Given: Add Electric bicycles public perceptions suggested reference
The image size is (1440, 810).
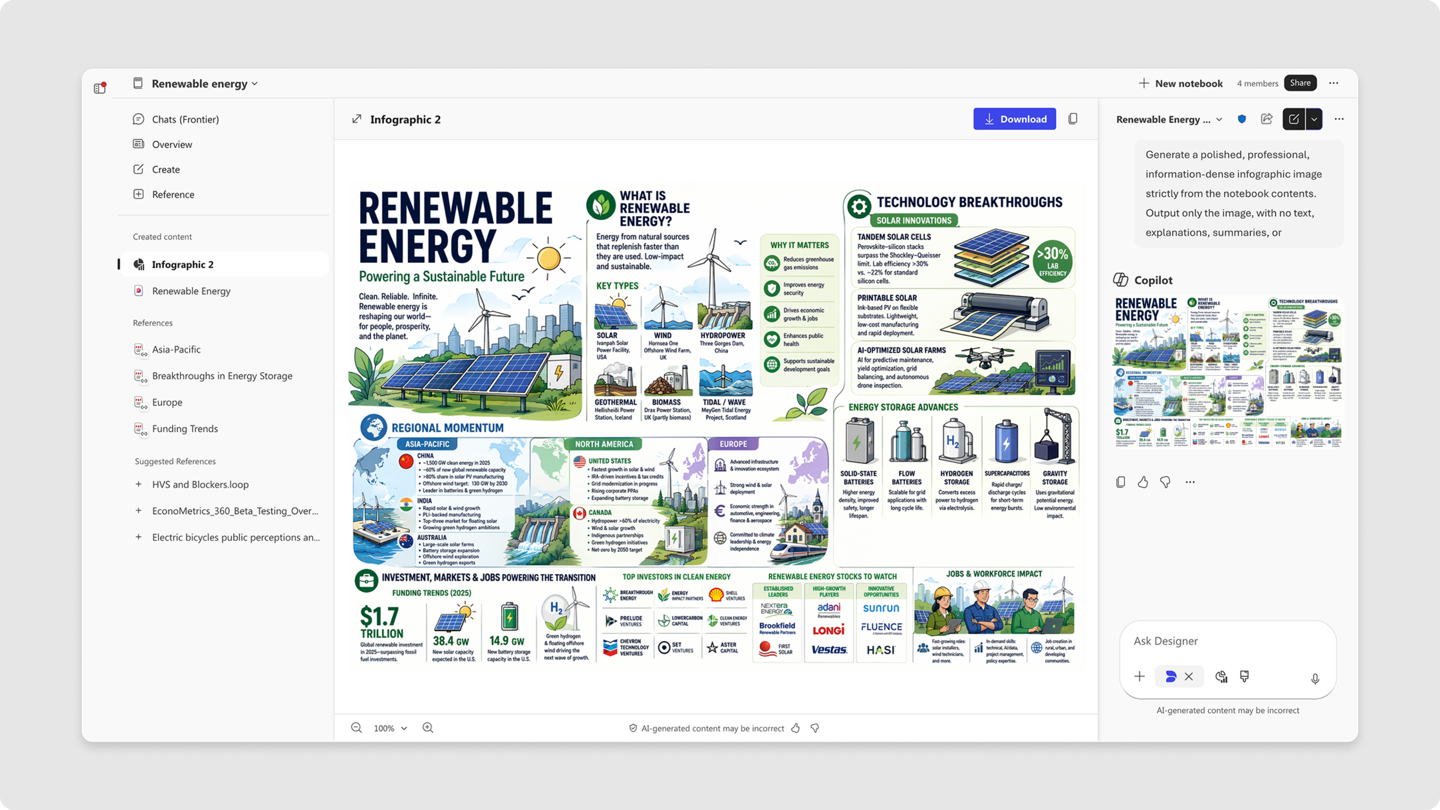Looking at the screenshot, I should pos(138,537).
